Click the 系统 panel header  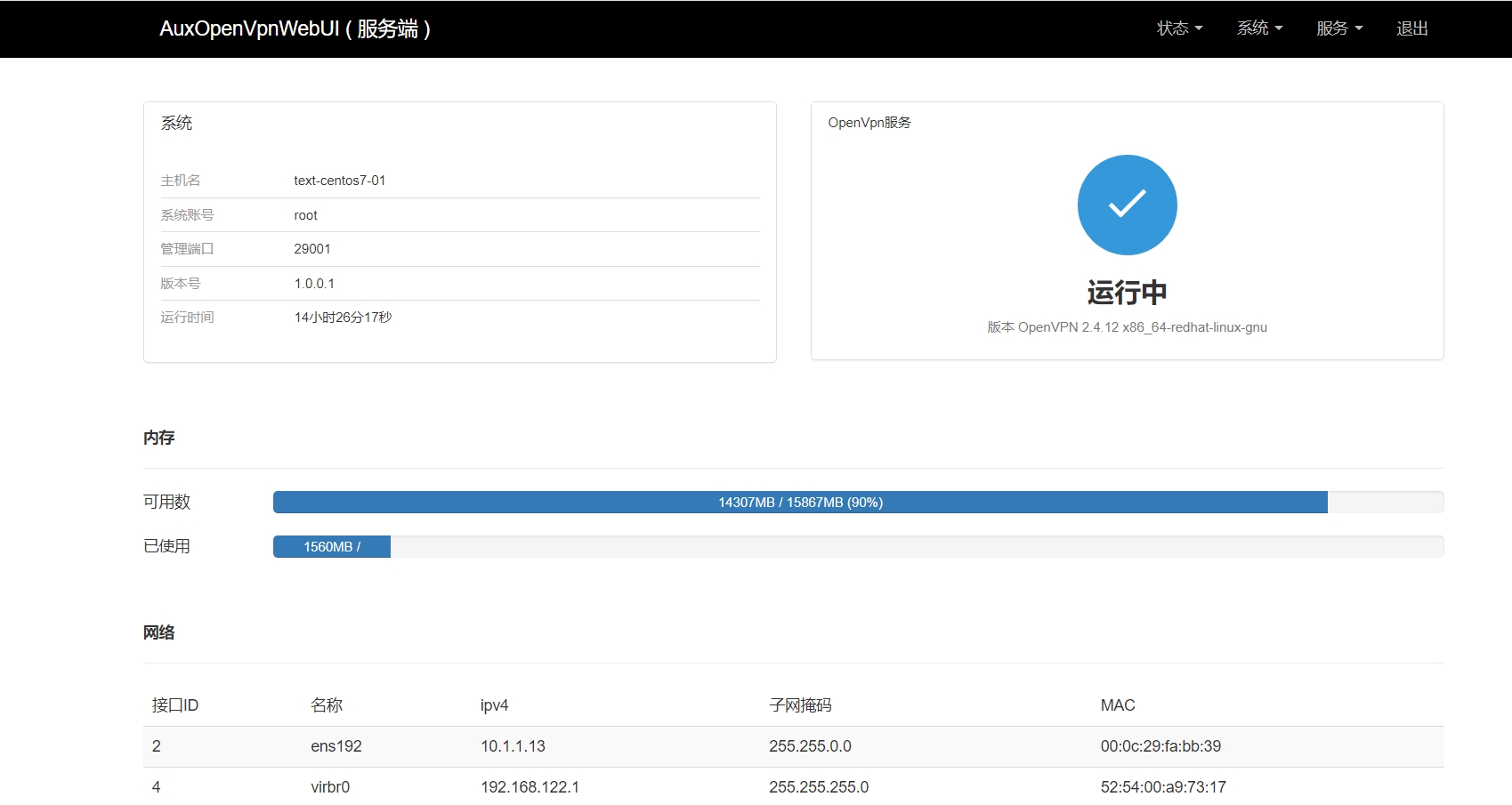click(x=174, y=123)
